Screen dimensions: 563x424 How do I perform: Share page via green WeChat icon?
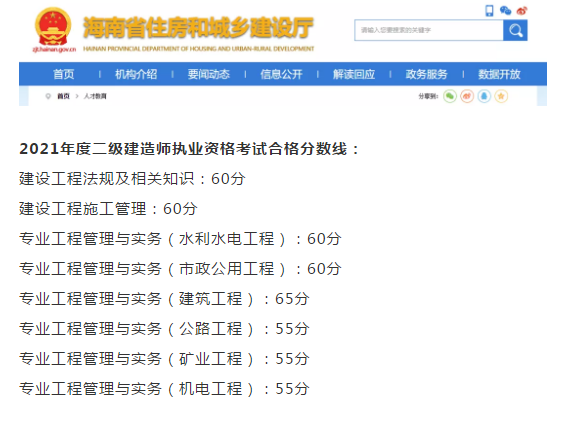(x=450, y=96)
